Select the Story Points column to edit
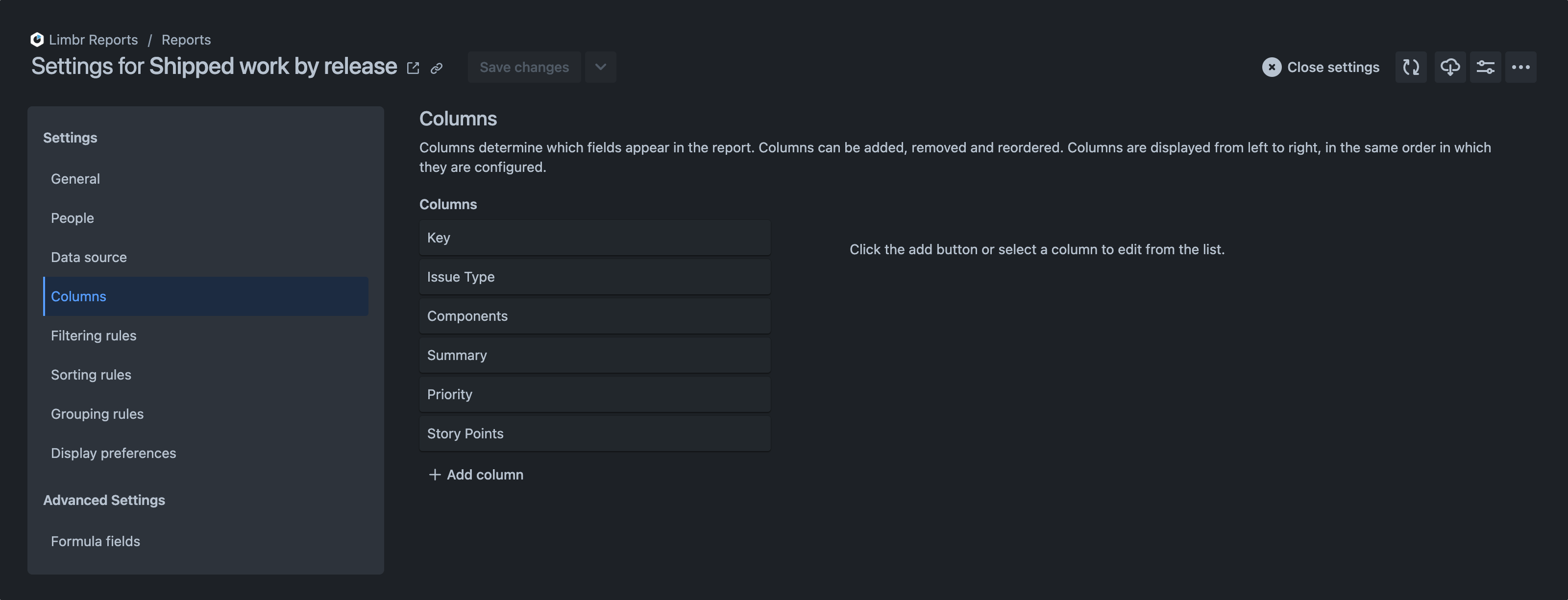 (x=595, y=433)
